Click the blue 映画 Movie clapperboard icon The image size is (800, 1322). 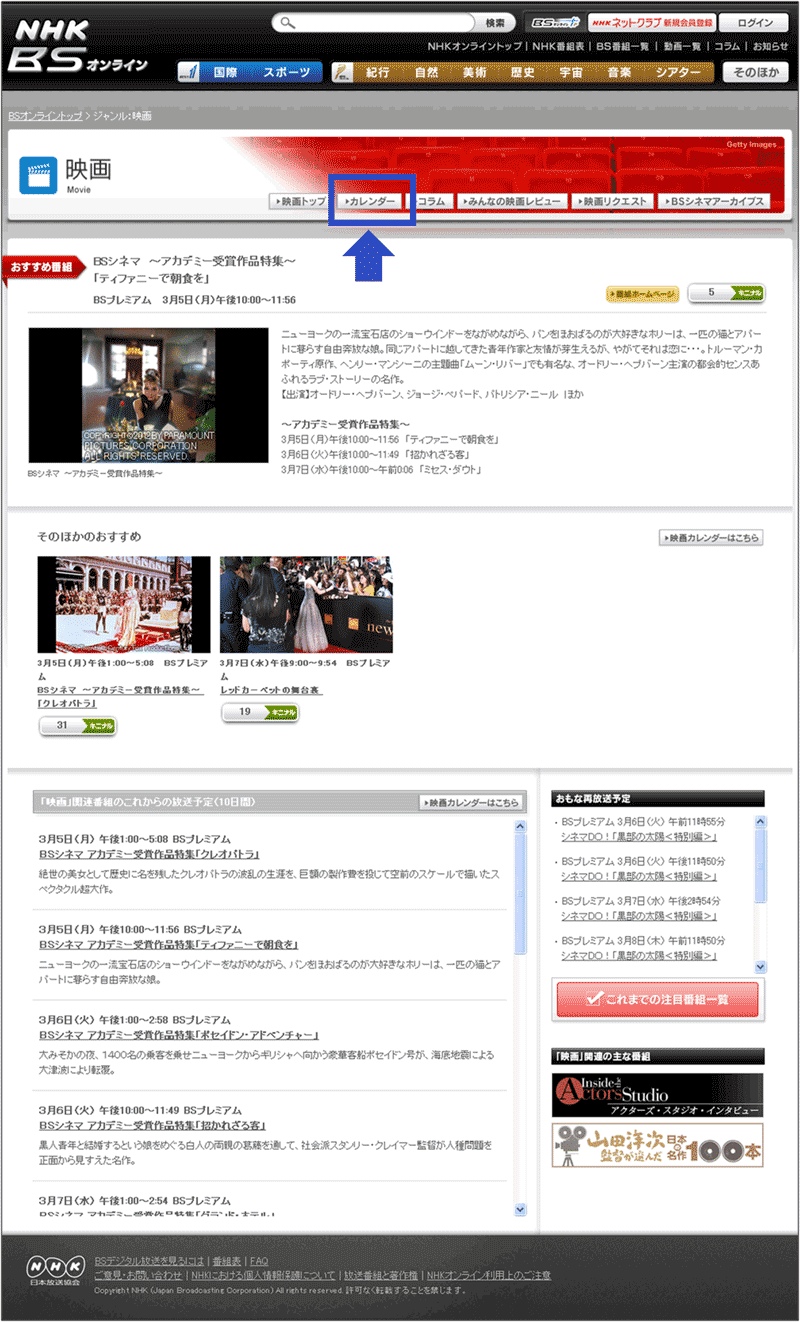point(38,174)
